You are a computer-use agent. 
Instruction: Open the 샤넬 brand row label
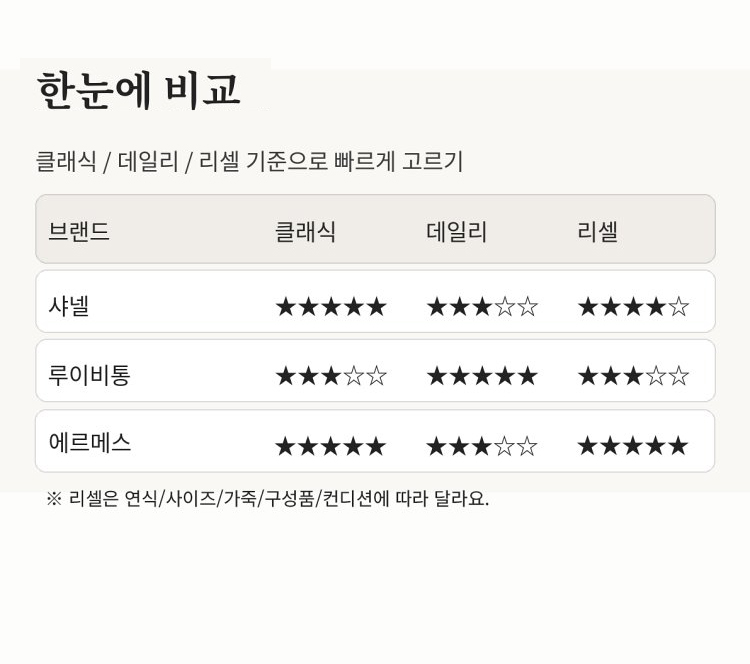click(x=69, y=306)
